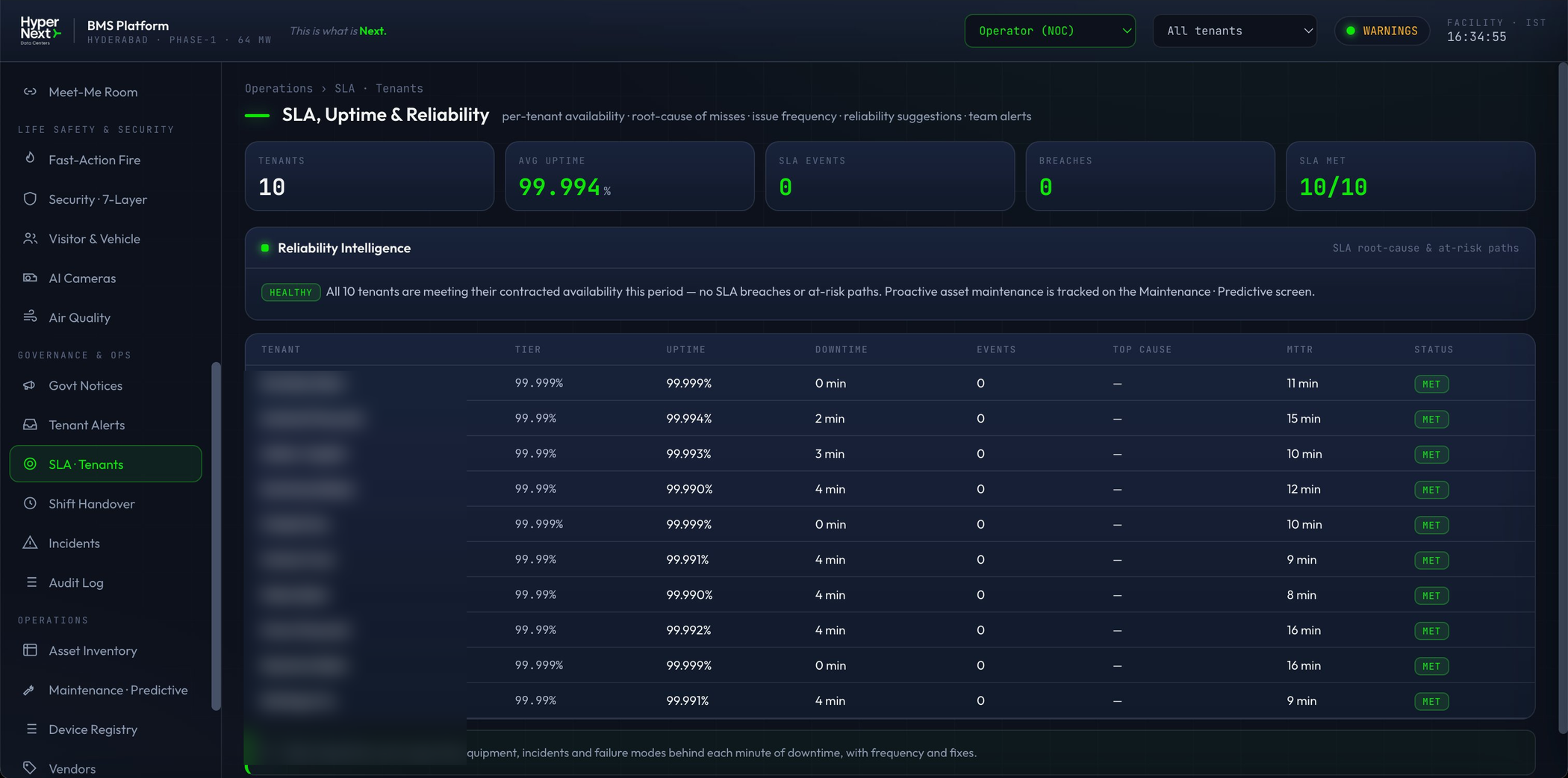Click the facility time 16:34:55
Image resolution: width=1568 pixels, height=778 pixels.
[1476, 37]
